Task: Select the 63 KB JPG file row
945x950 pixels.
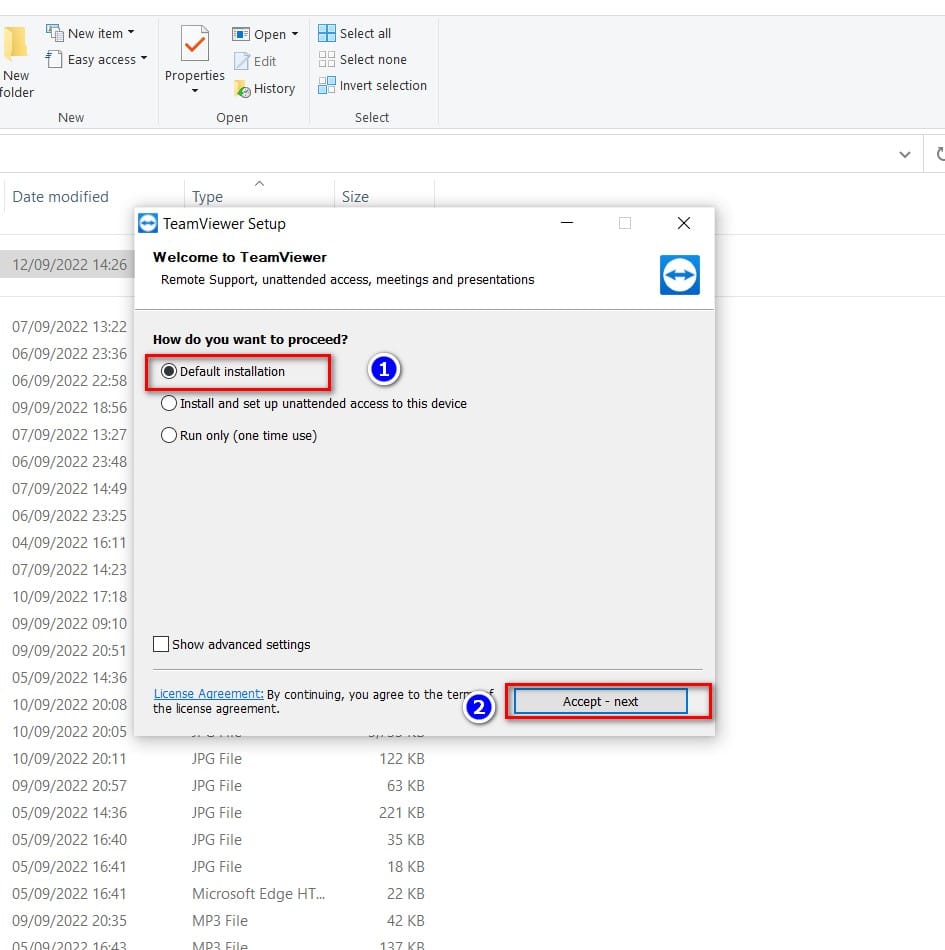Action: [x=218, y=786]
